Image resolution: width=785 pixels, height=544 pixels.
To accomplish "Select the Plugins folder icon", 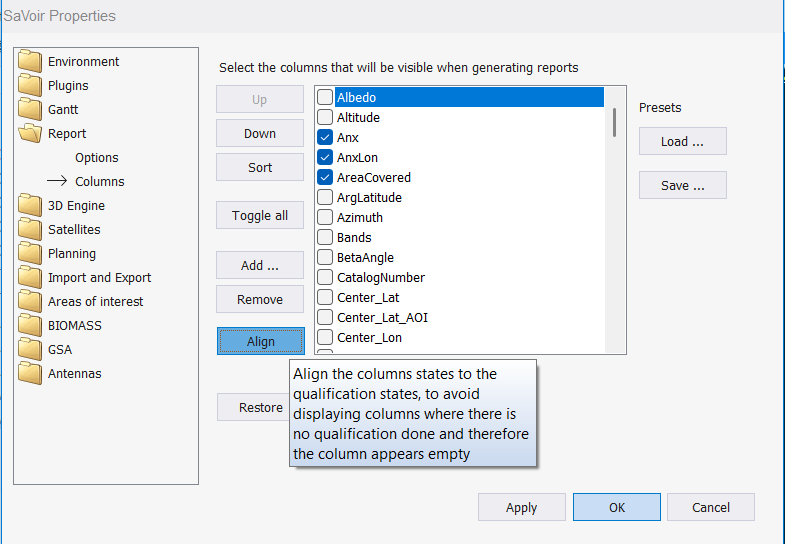I will pos(30,86).
